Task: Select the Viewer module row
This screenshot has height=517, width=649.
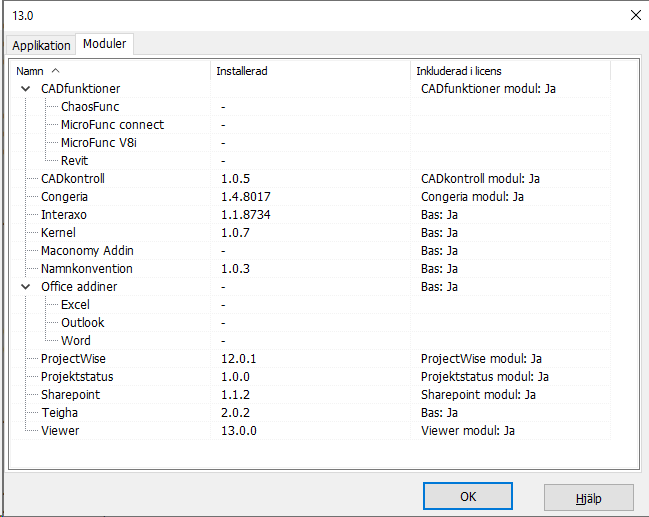Action: (310, 431)
